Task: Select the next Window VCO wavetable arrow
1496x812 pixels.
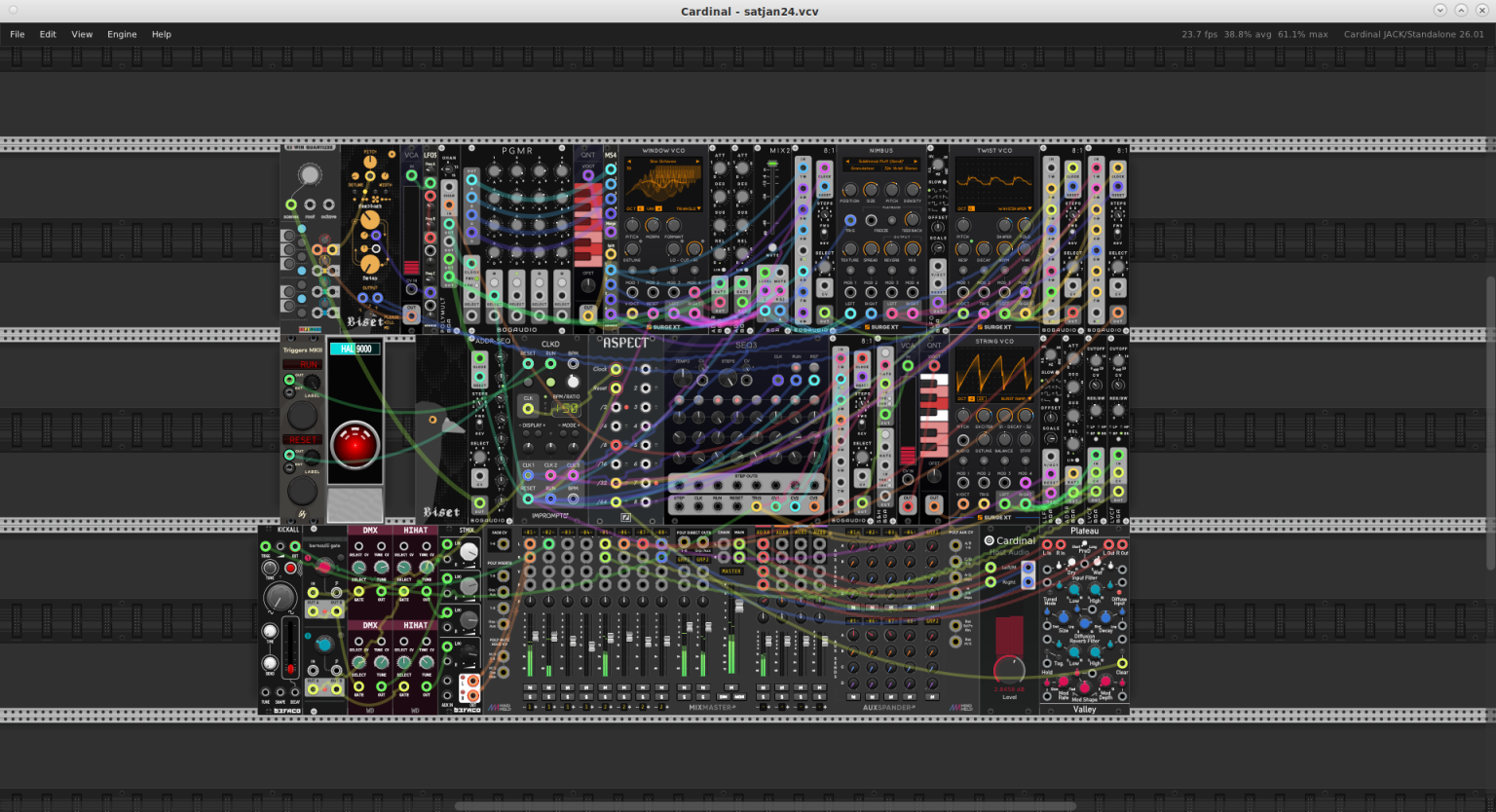Action: point(697,162)
